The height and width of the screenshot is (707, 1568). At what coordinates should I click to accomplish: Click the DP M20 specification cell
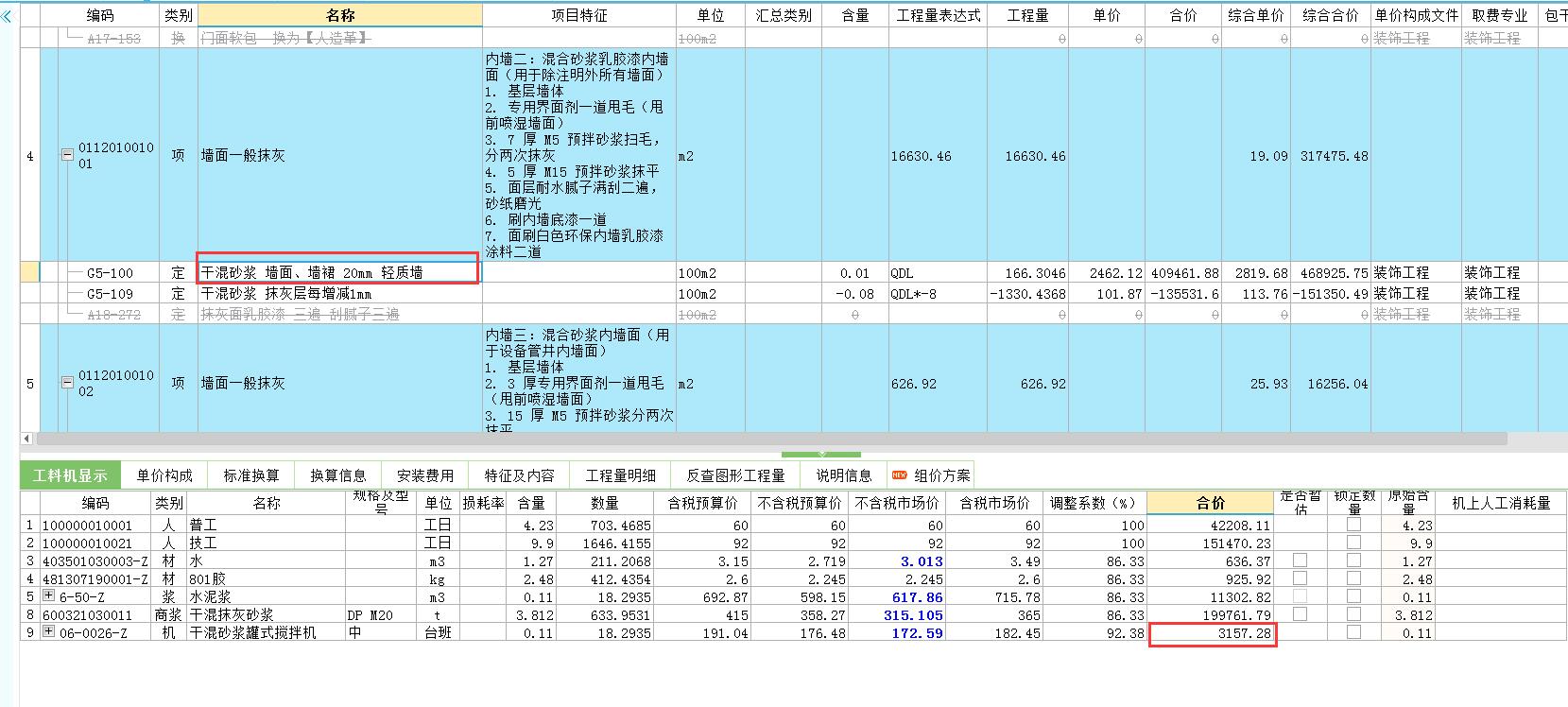coord(382,614)
